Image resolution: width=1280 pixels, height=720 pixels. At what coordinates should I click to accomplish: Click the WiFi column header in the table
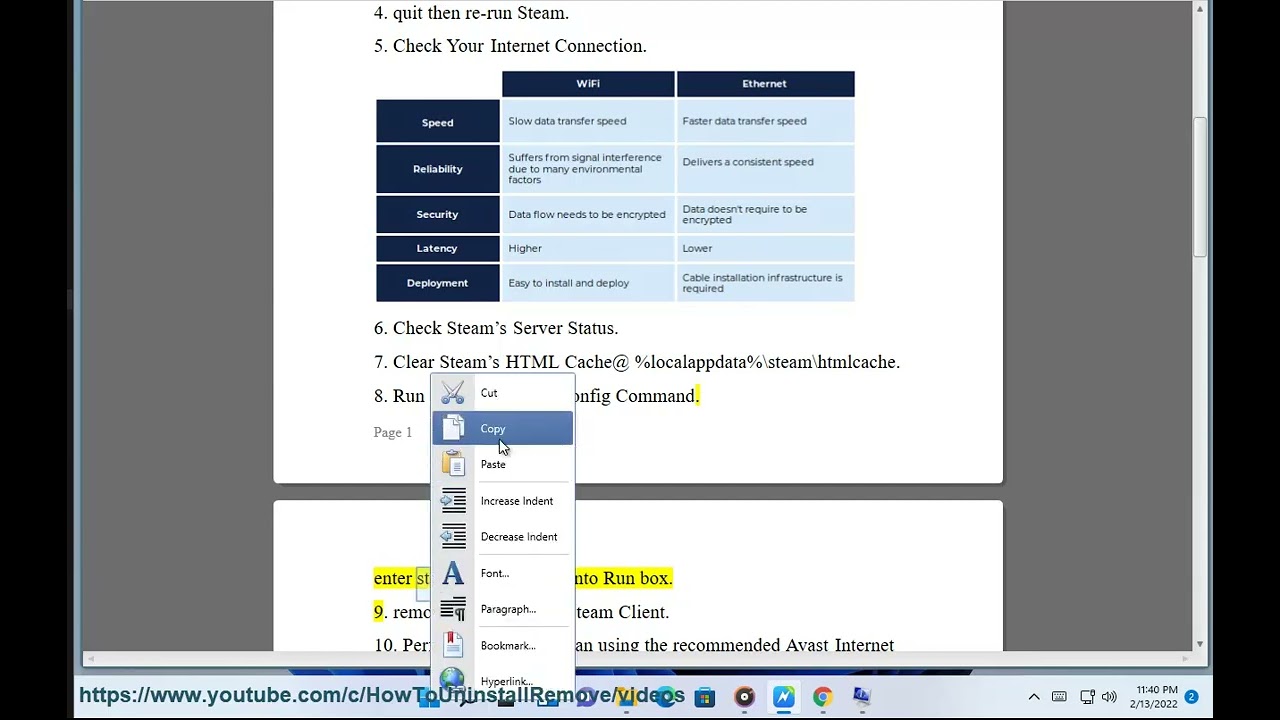click(588, 84)
